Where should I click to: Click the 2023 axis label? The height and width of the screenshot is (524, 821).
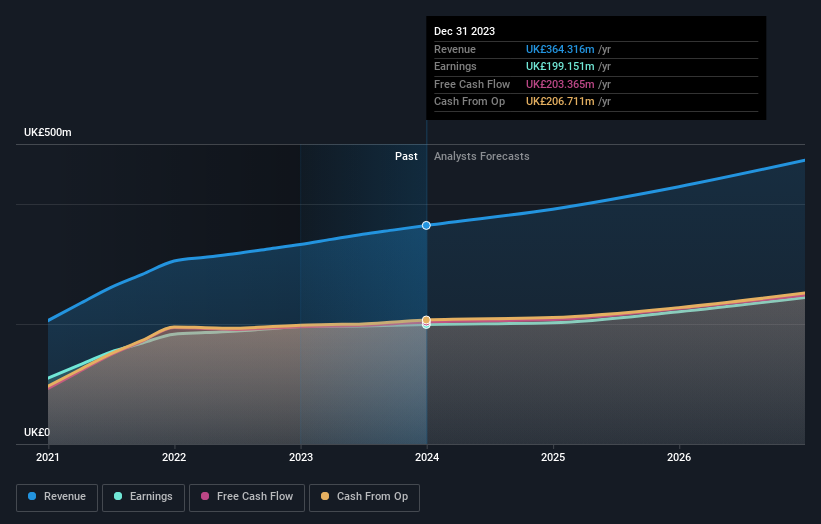click(x=301, y=457)
